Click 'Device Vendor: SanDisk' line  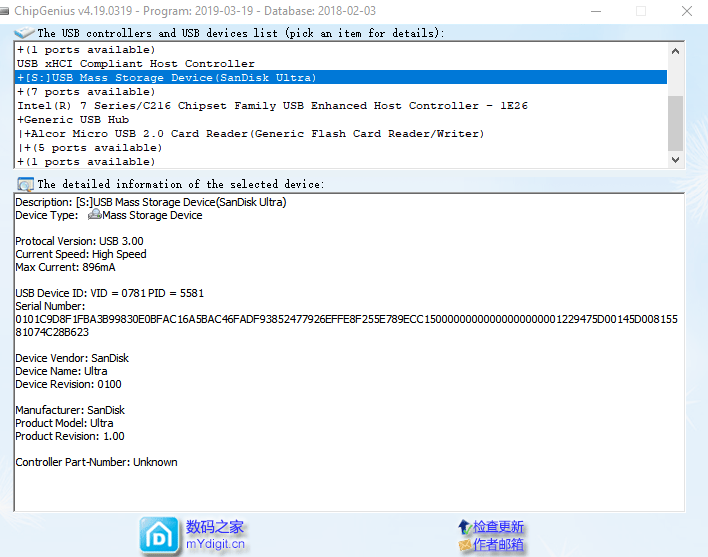click(x=72, y=358)
